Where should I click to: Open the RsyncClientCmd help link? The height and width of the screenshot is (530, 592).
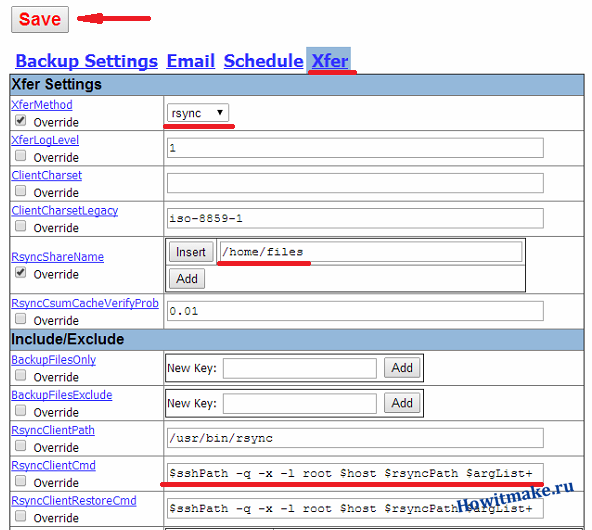(53, 465)
